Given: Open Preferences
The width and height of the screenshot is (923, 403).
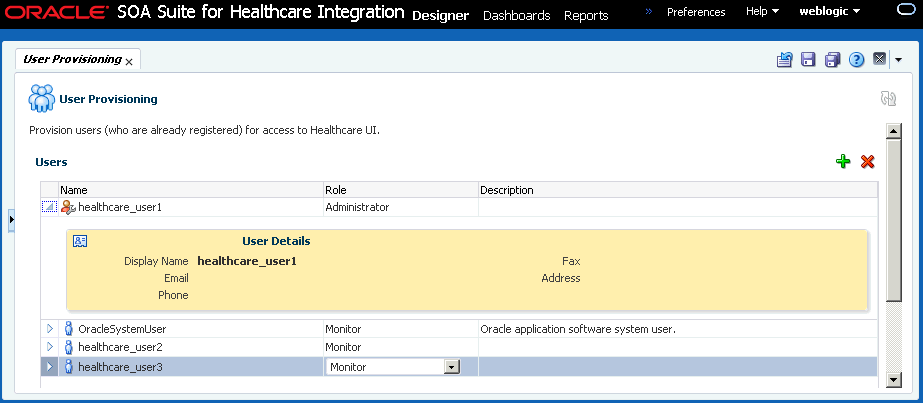Looking at the screenshot, I should (x=696, y=12).
